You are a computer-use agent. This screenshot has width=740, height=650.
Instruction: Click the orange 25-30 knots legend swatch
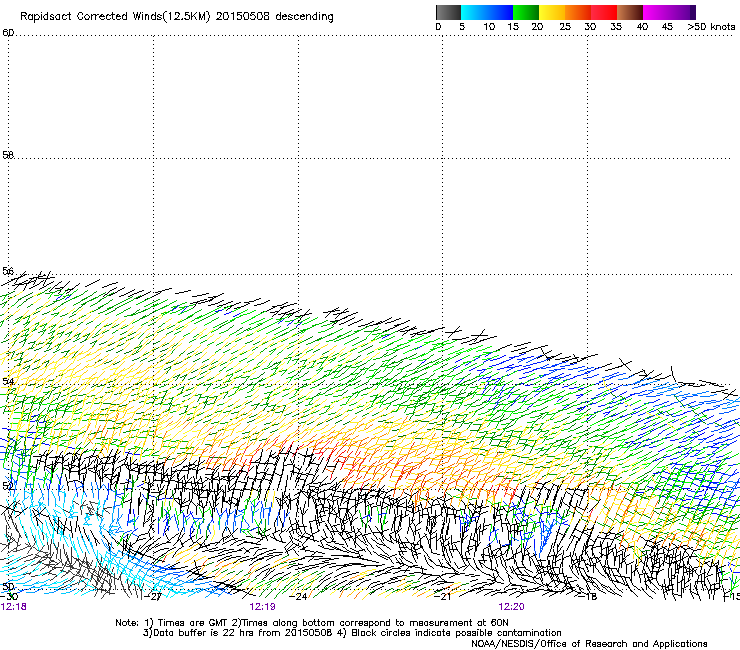tap(578, 12)
